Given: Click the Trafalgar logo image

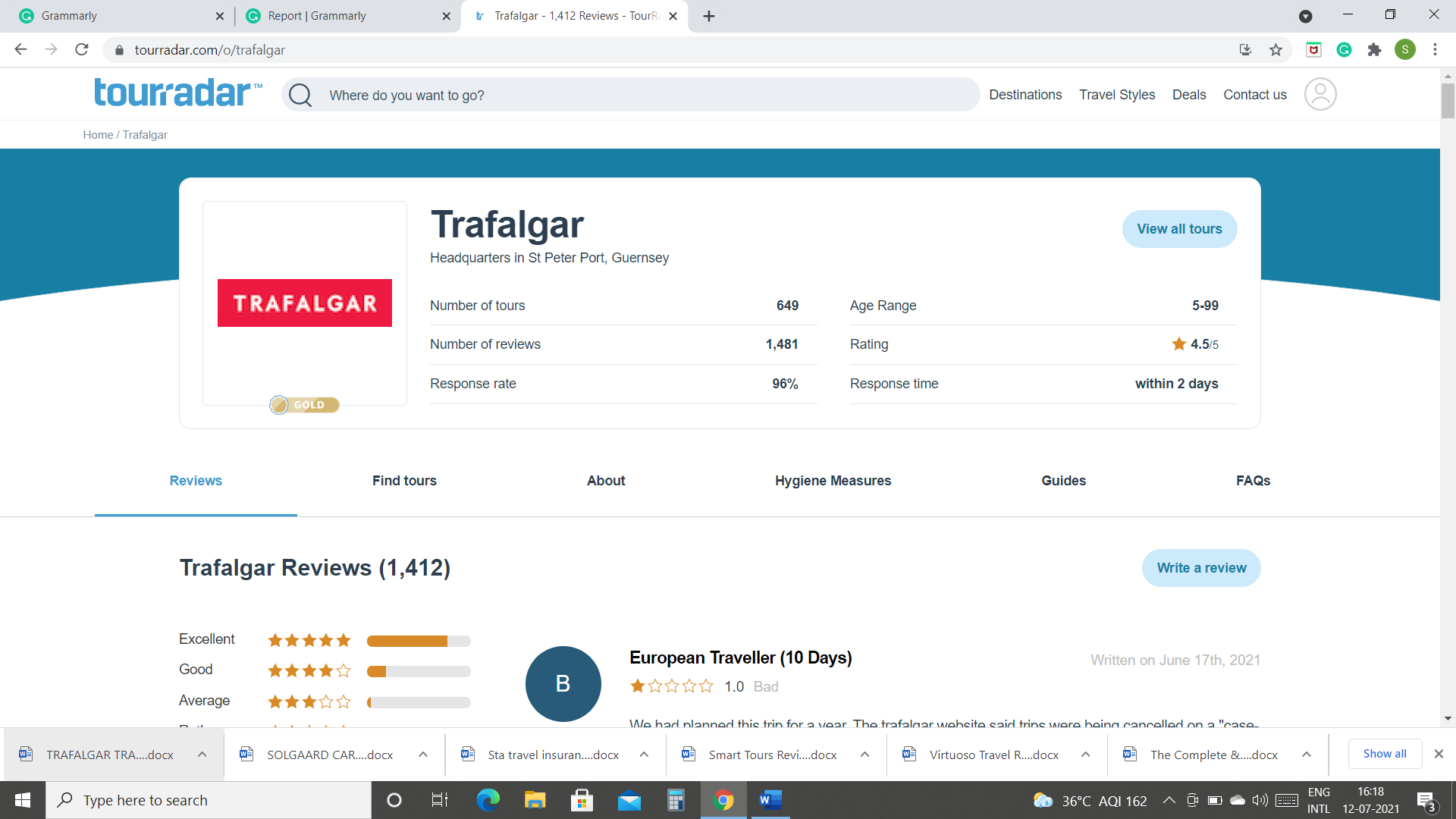Looking at the screenshot, I should coord(305,303).
